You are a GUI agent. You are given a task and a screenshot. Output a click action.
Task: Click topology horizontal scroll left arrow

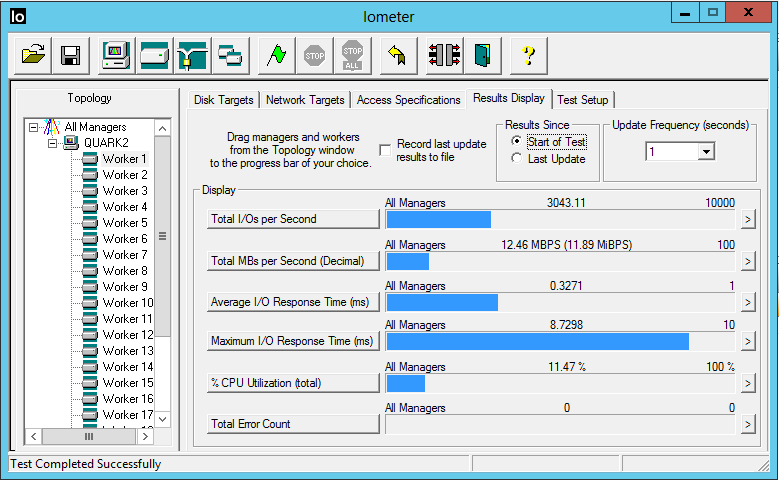[x=33, y=437]
